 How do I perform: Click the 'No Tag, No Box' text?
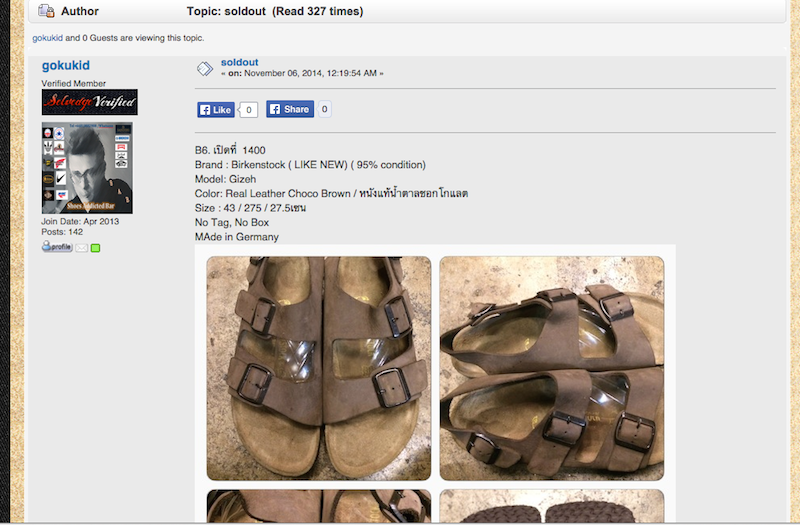click(232, 222)
